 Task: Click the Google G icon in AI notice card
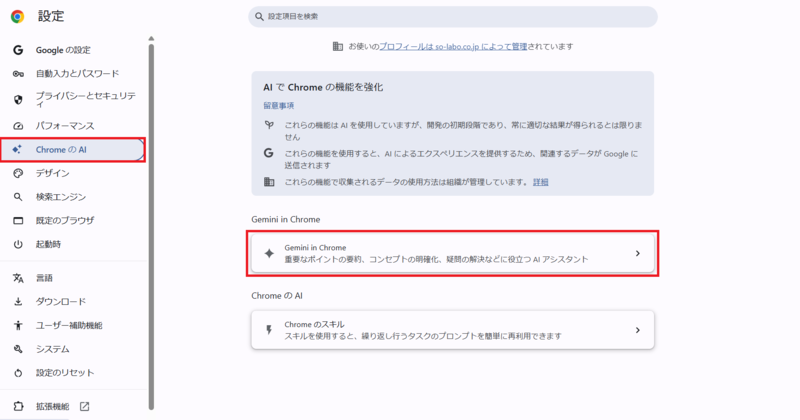pyautogui.click(x=268, y=153)
